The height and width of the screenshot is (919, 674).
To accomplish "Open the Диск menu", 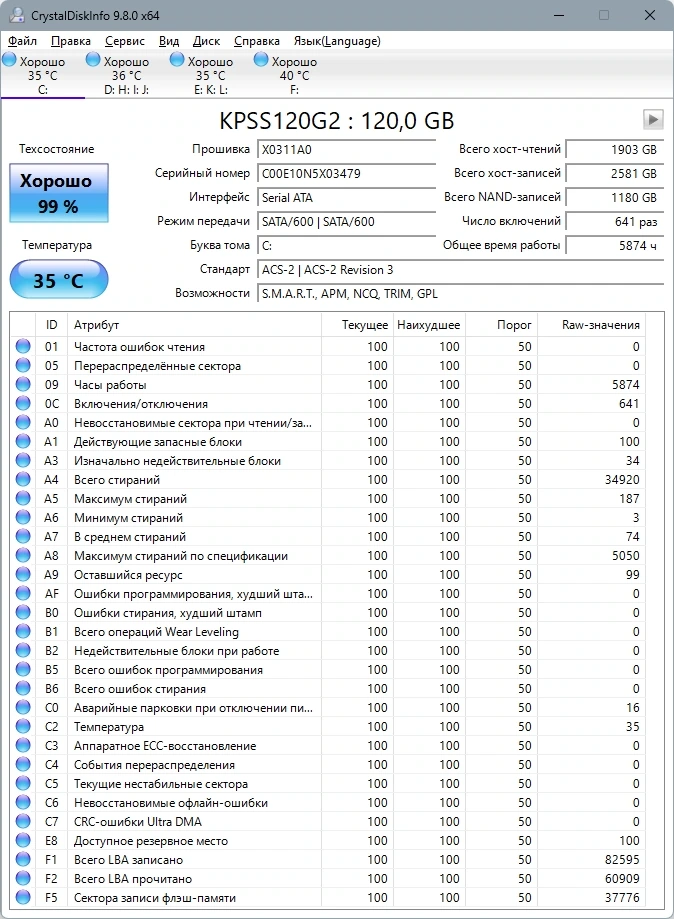I will (x=206, y=41).
